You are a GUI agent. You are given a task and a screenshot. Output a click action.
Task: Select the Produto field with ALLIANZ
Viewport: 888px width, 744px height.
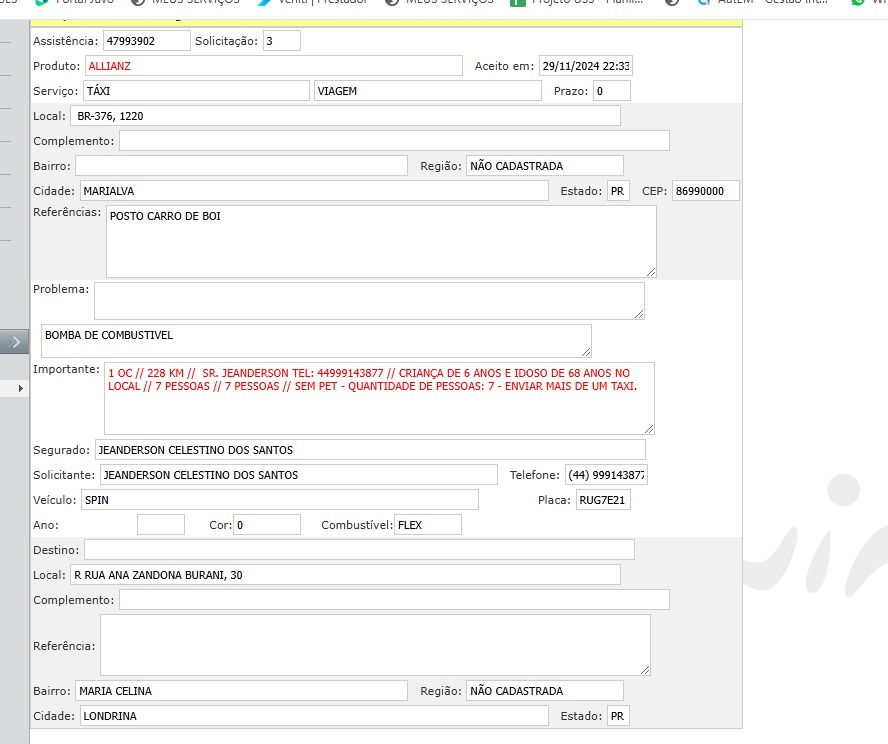click(274, 66)
